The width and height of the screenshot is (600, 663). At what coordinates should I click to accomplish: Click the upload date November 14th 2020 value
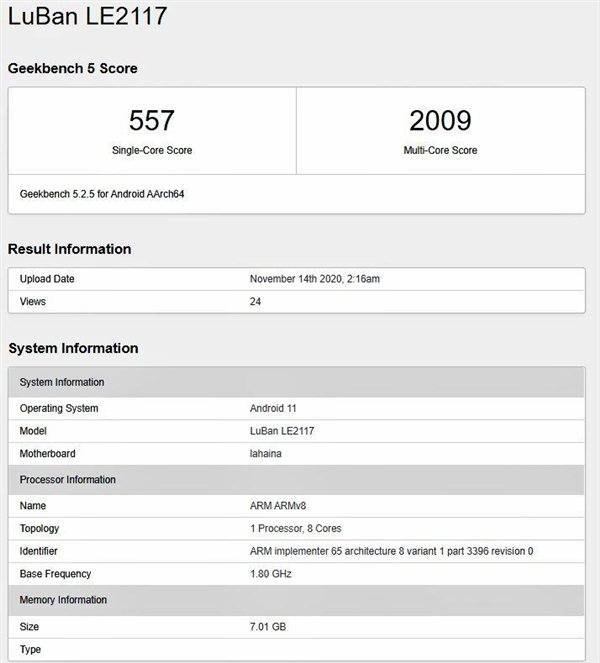(x=314, y=279)
